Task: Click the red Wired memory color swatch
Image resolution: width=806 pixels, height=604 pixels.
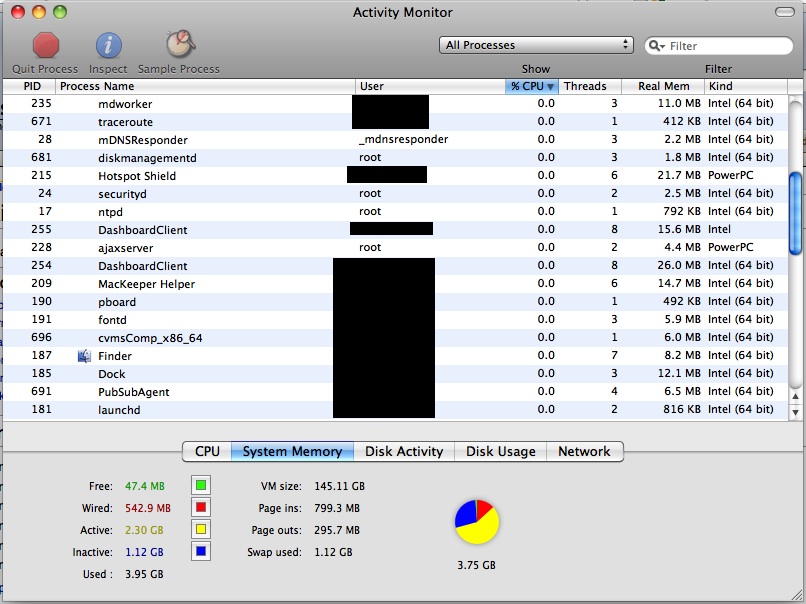Action: pyautogui.click(x=201, y=507)
